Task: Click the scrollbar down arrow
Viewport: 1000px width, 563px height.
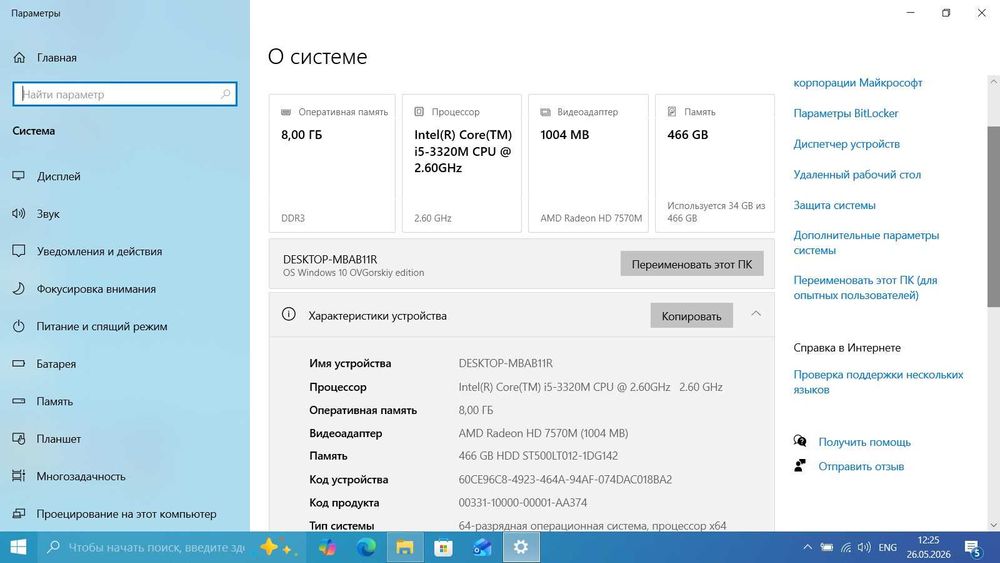Action: coord(994,525)
